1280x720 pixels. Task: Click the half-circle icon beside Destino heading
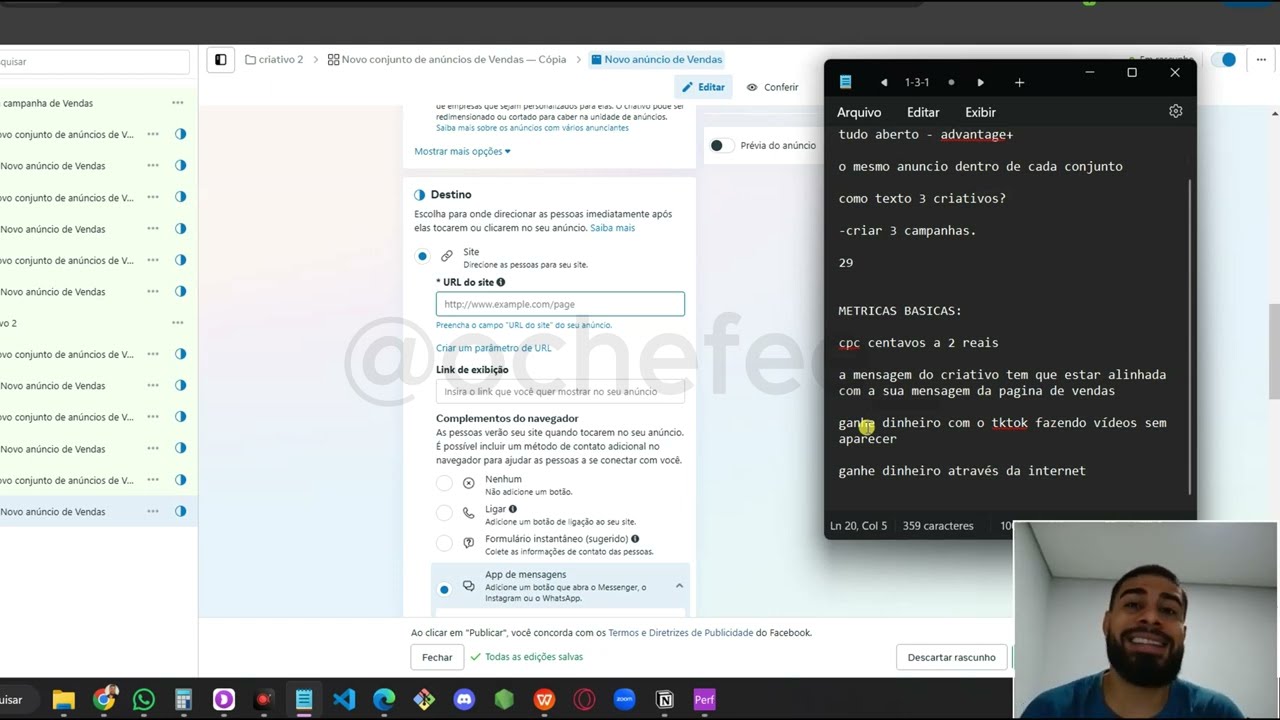pyautogui.click(x=420, y=194)
